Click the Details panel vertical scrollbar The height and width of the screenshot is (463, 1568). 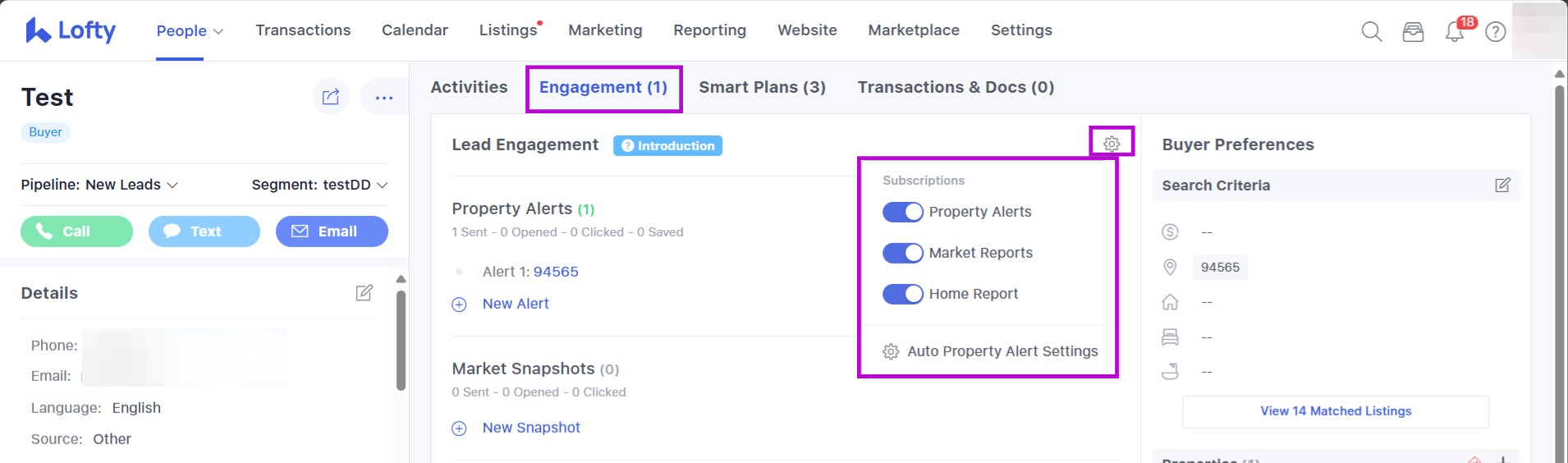pyautogui.click(x=401, y=340)
